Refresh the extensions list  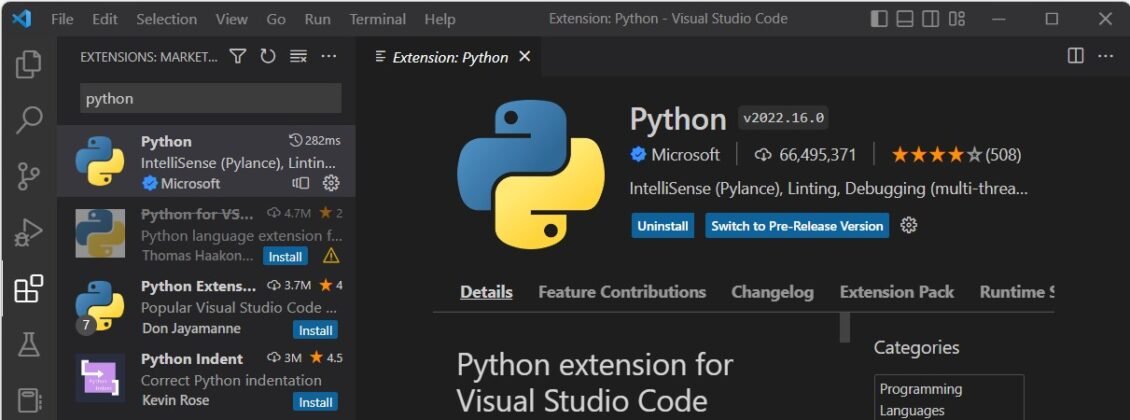point(267,57)
